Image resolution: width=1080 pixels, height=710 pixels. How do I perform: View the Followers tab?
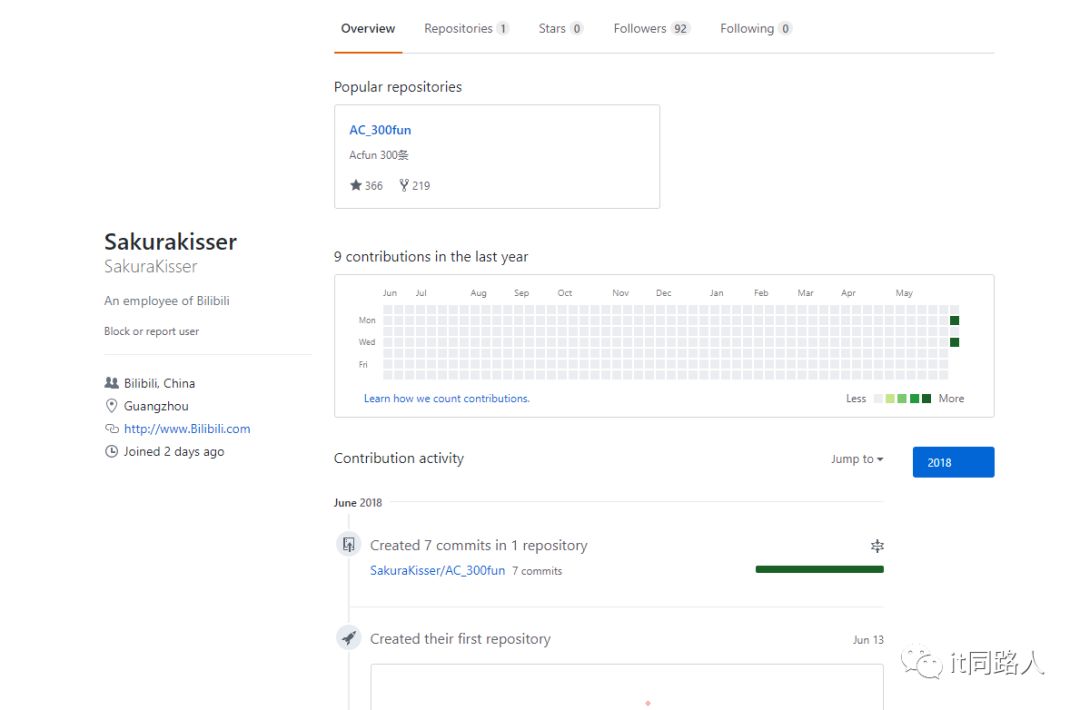[652, 28]
